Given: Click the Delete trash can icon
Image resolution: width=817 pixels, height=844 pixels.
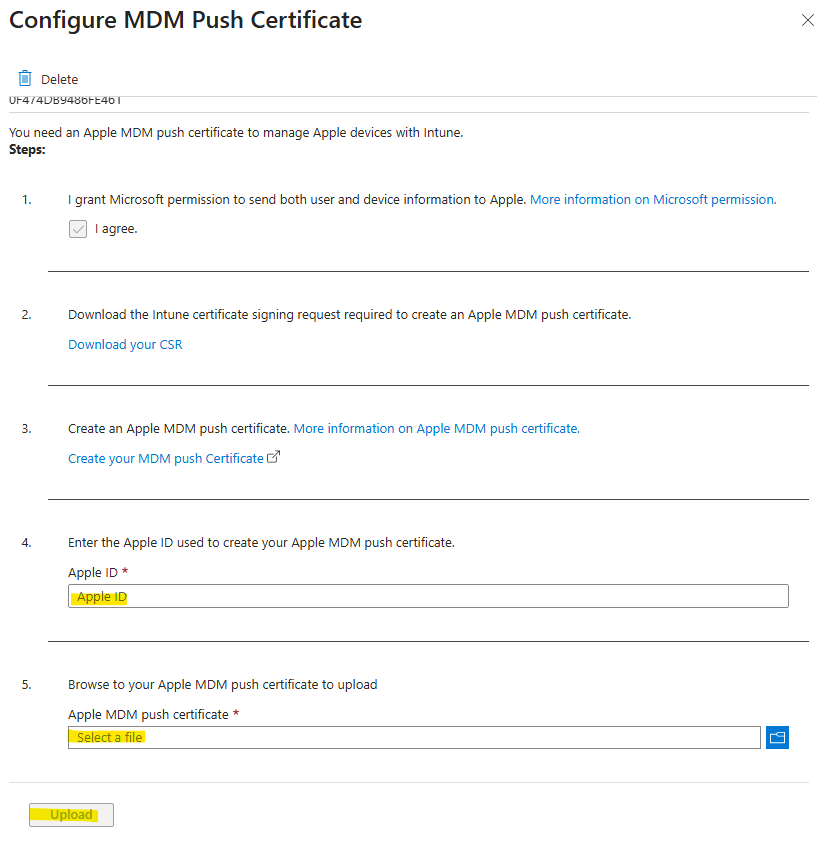Looking at the screenshot, I should (x=25, y=79).
